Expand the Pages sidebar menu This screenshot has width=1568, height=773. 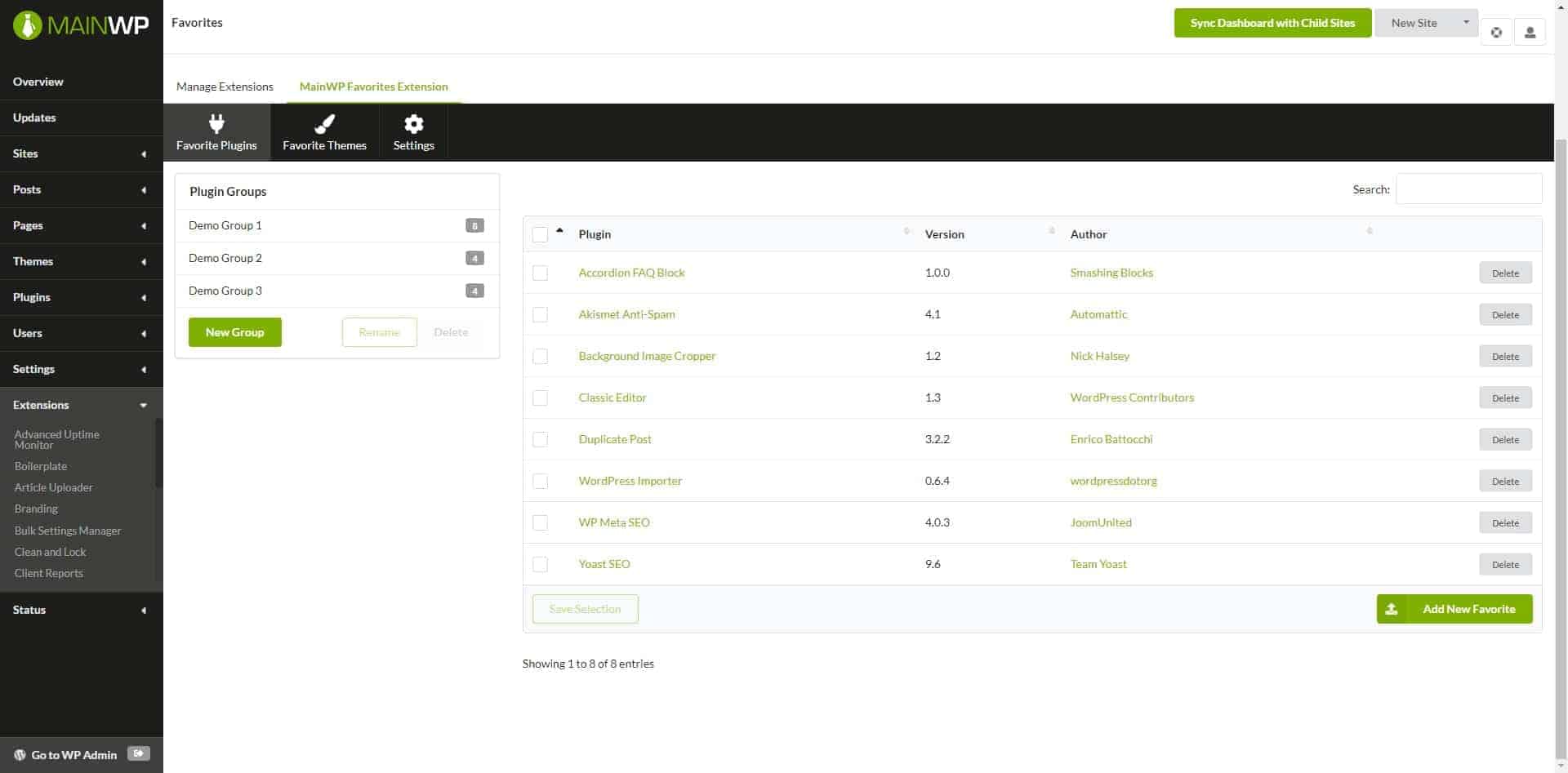coord(81,225)
